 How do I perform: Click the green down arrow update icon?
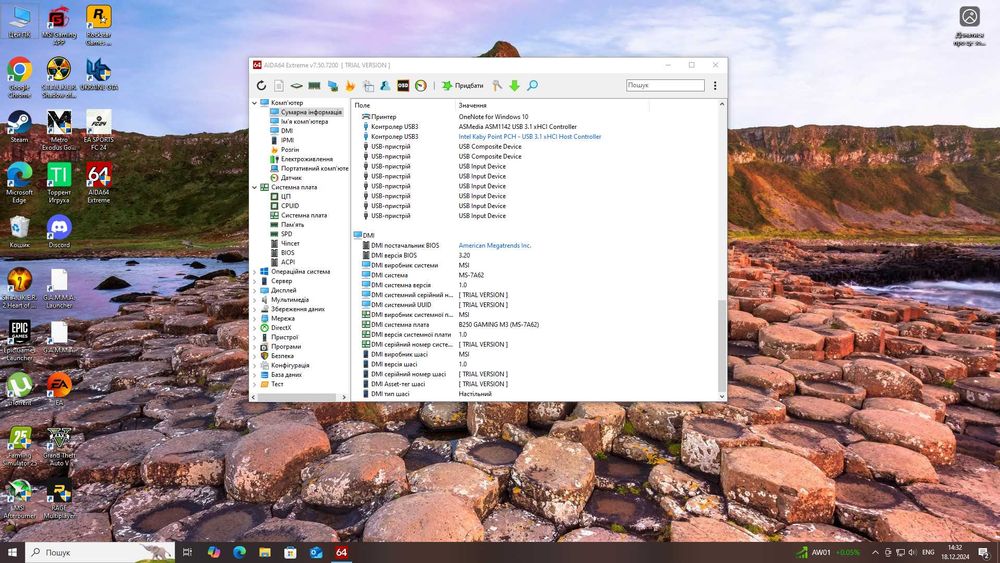tap(514, 86)
